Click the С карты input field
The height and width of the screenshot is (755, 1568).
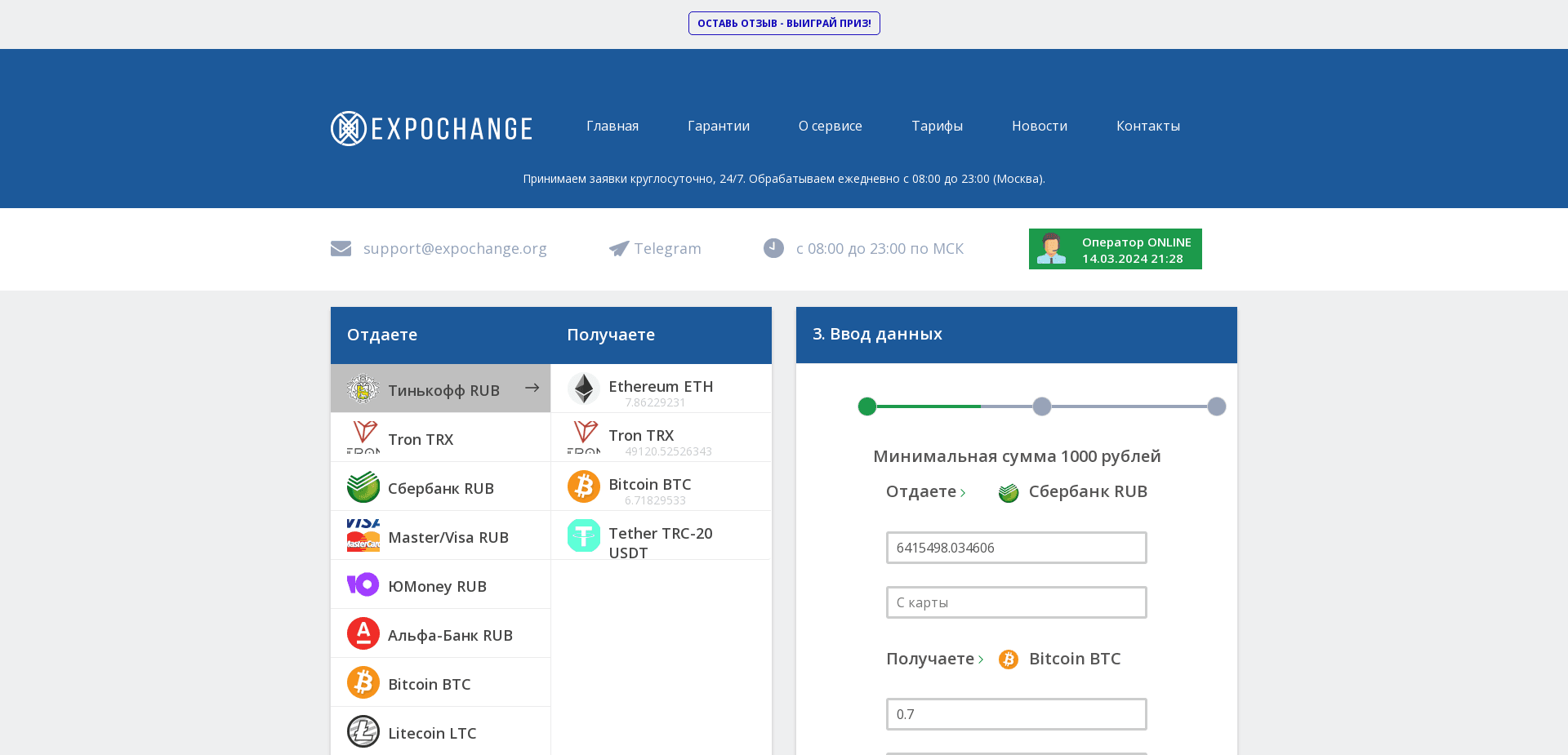point(1016,602)
